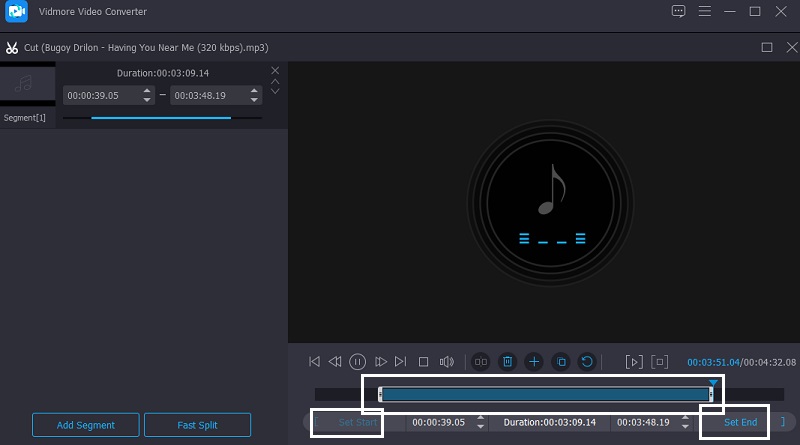Open the feedback chat icon in title bar

tap(679, 12)
